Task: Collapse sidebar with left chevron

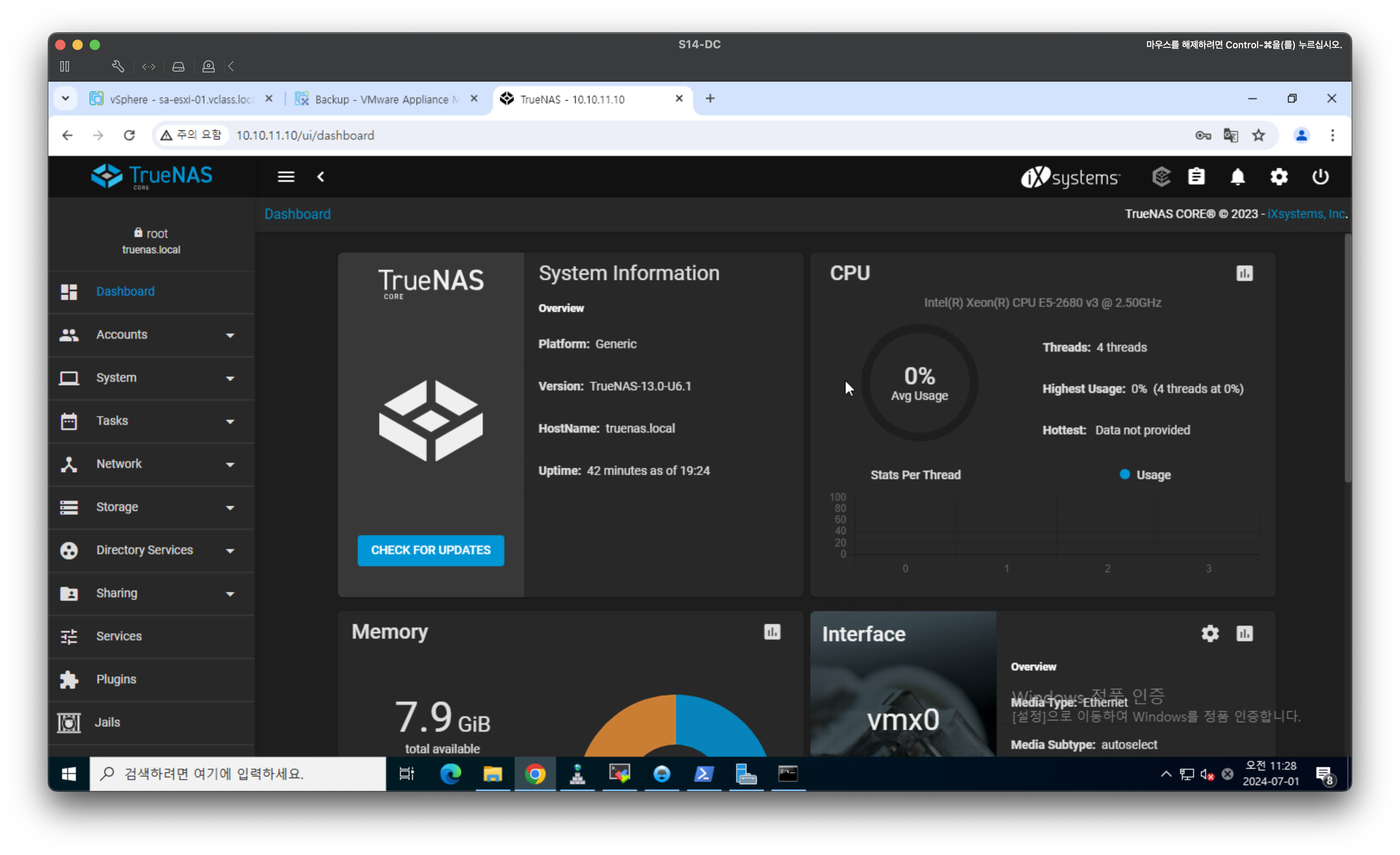Action: (x=321, y=177)
